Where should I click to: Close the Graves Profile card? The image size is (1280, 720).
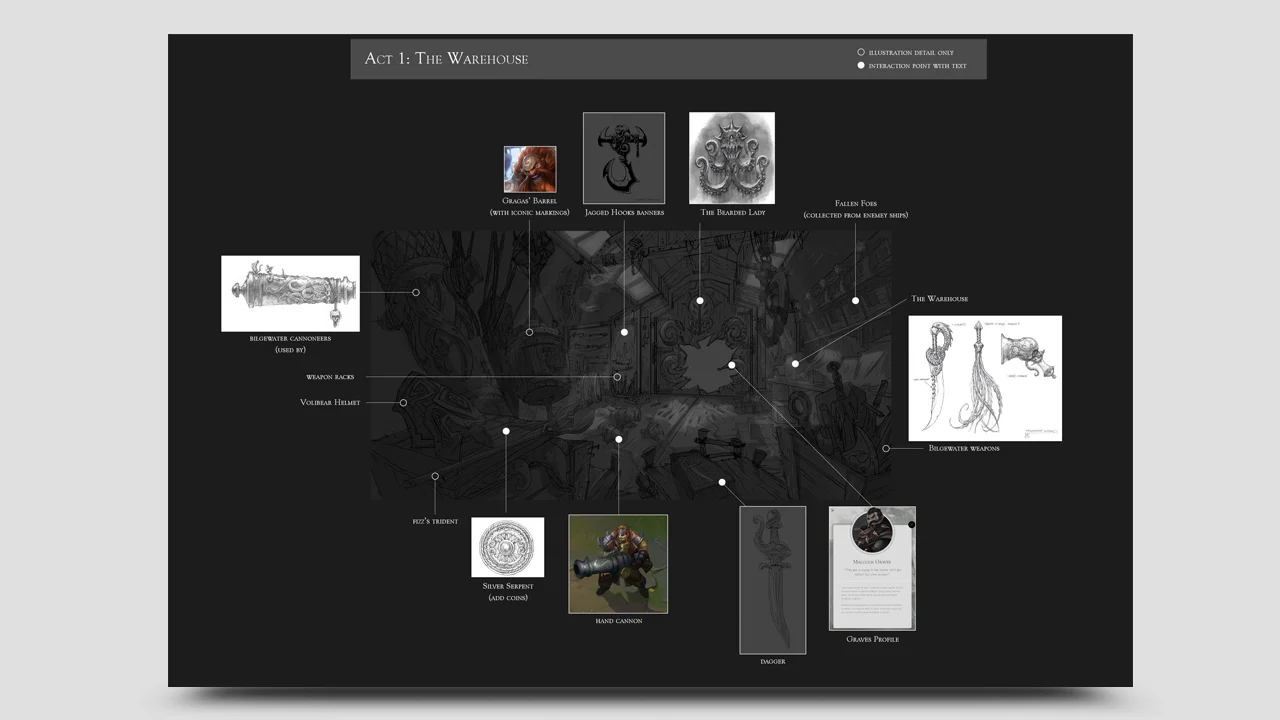tap(911, 525)
